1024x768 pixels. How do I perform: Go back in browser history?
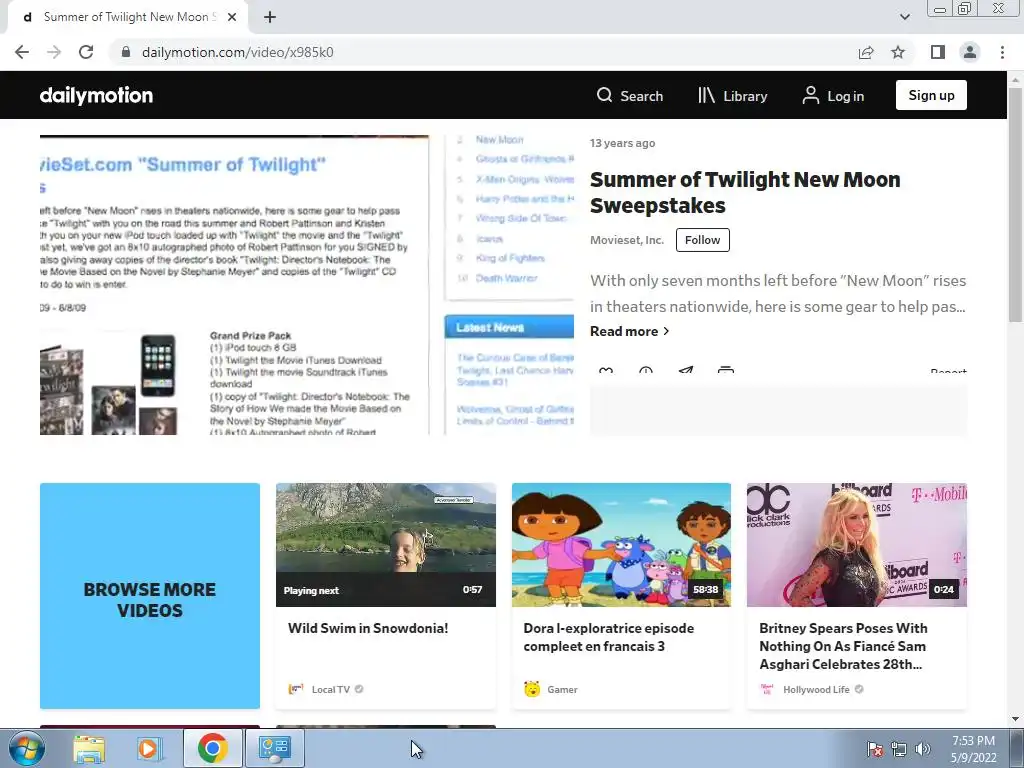click(x=22, y=52)
